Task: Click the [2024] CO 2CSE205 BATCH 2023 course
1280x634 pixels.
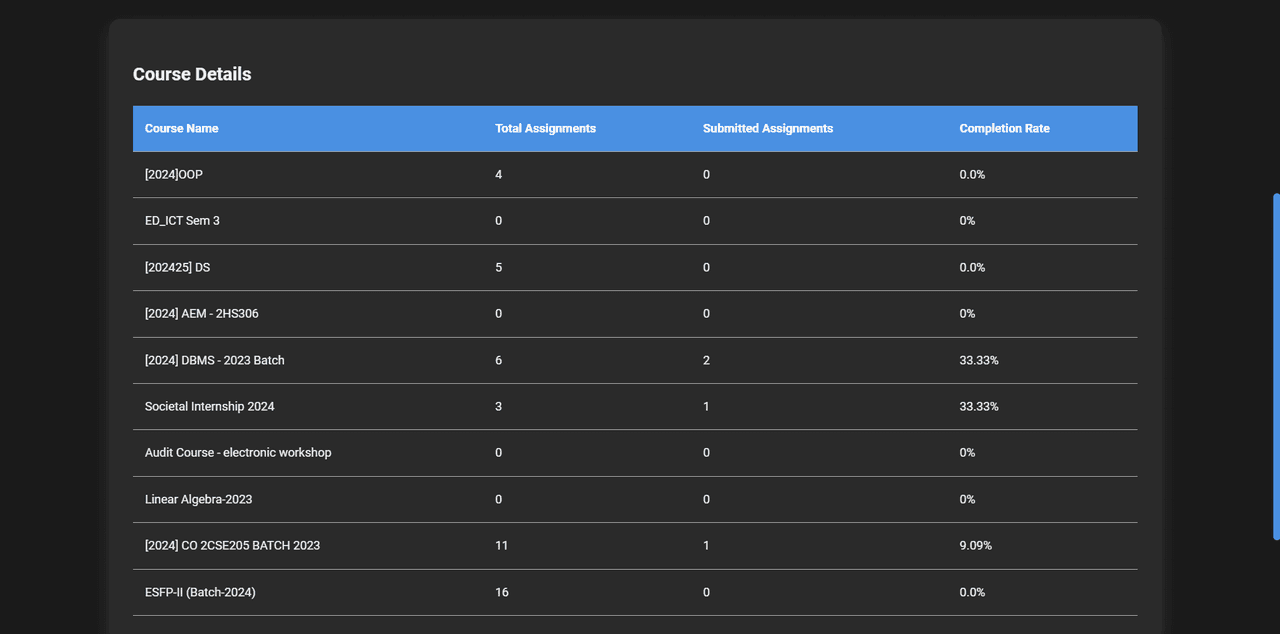Action: coord(232,546)
